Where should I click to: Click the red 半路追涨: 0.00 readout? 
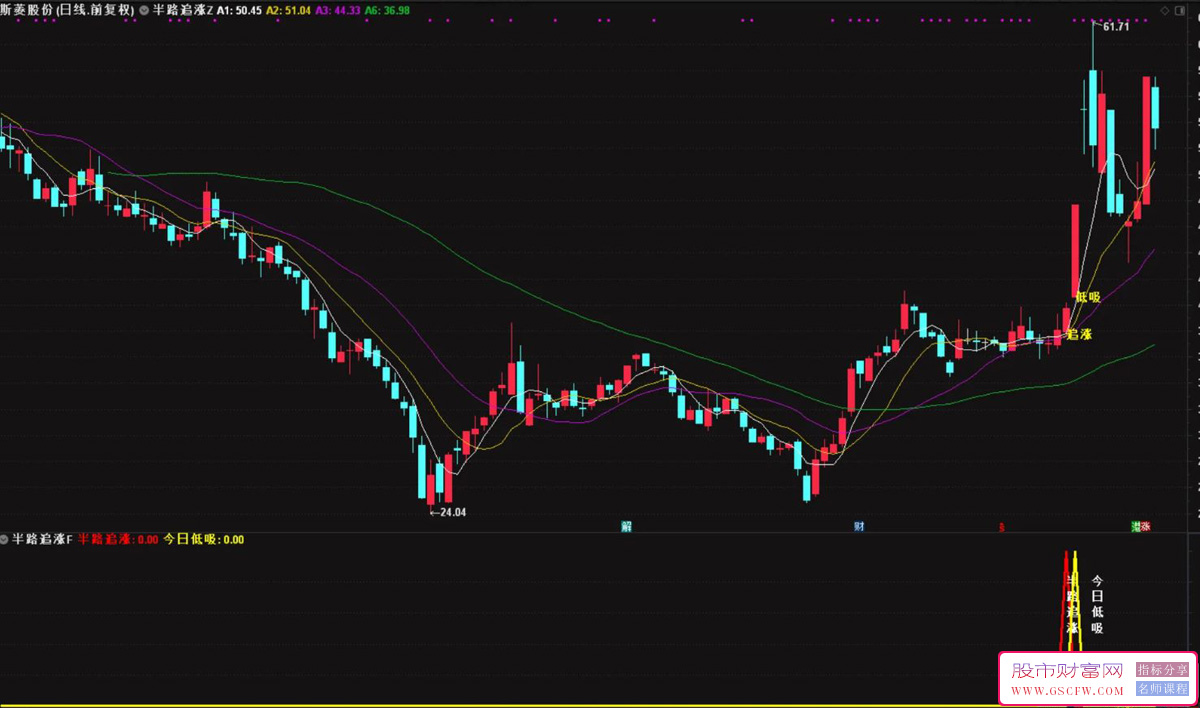(118, 539)
